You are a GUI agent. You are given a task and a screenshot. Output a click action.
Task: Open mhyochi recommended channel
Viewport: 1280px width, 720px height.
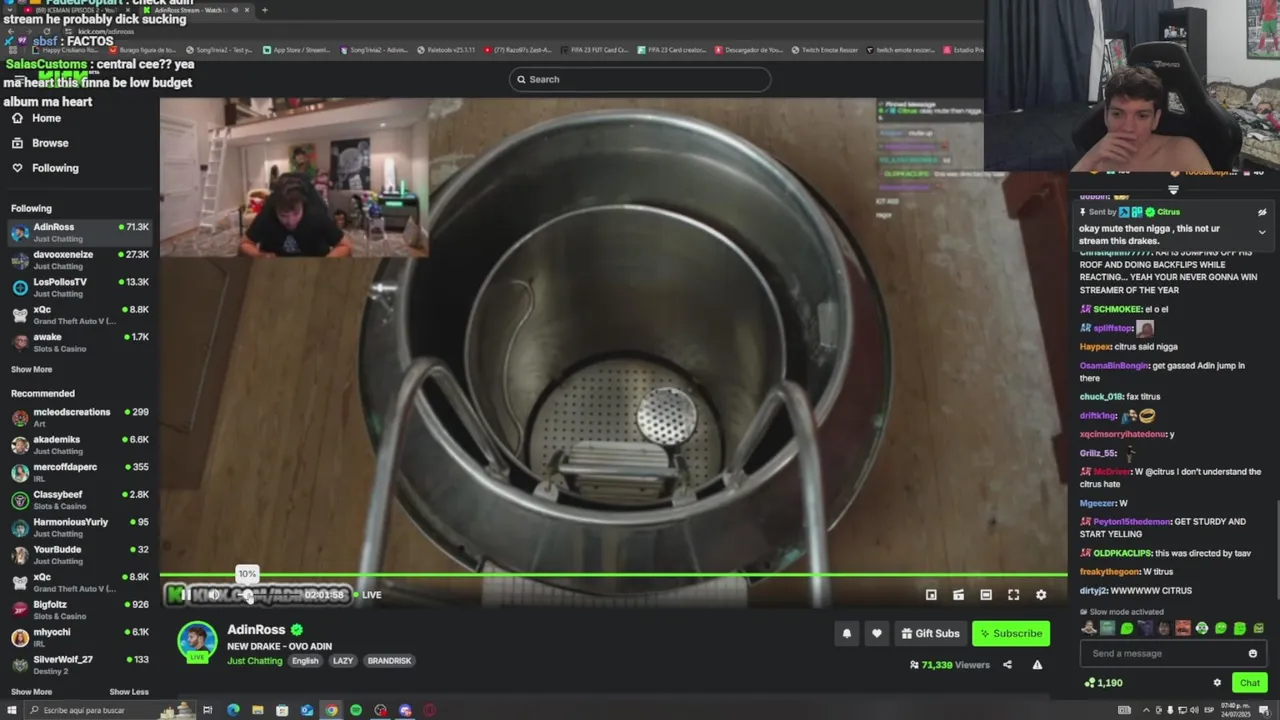coord(79,637)
